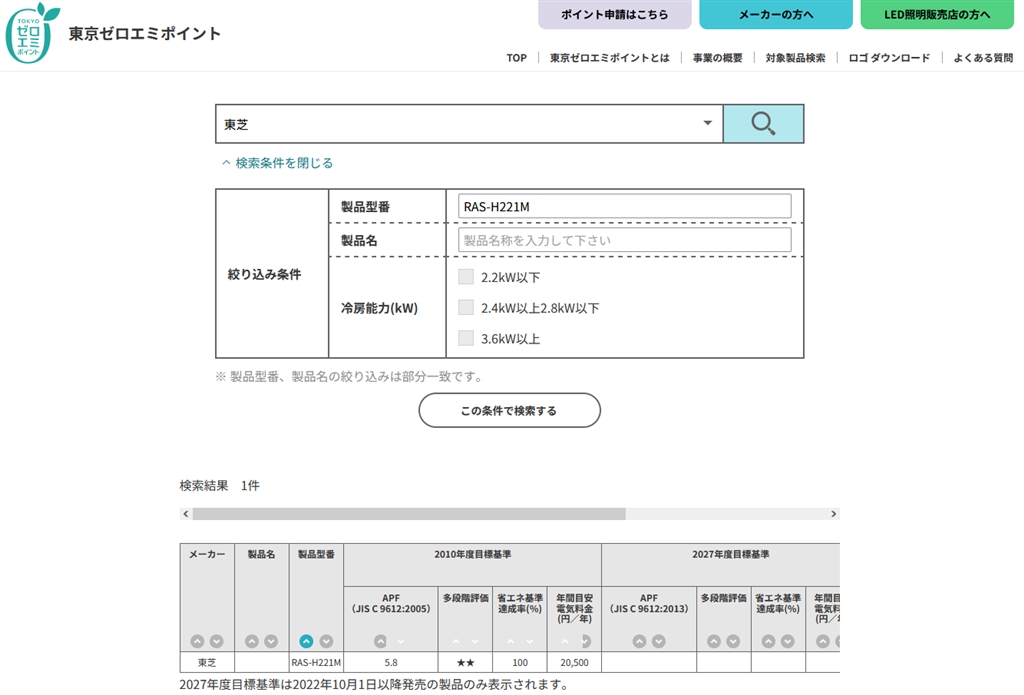This screenshot has width=1024, height=695.
Task: Click the magnifying glass search button
Action: click(763, 123)
